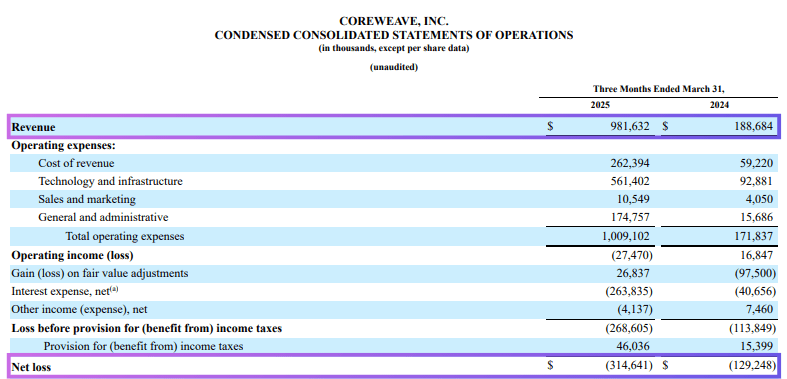Click the 2025 column header
Viewport: 787px width, 379px height.
click(x=600, y=105)
